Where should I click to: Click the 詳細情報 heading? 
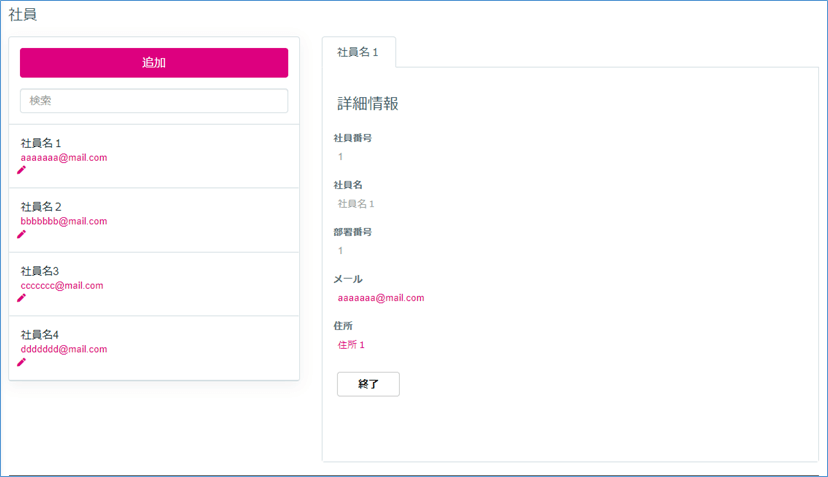click(x=368, y=104)
